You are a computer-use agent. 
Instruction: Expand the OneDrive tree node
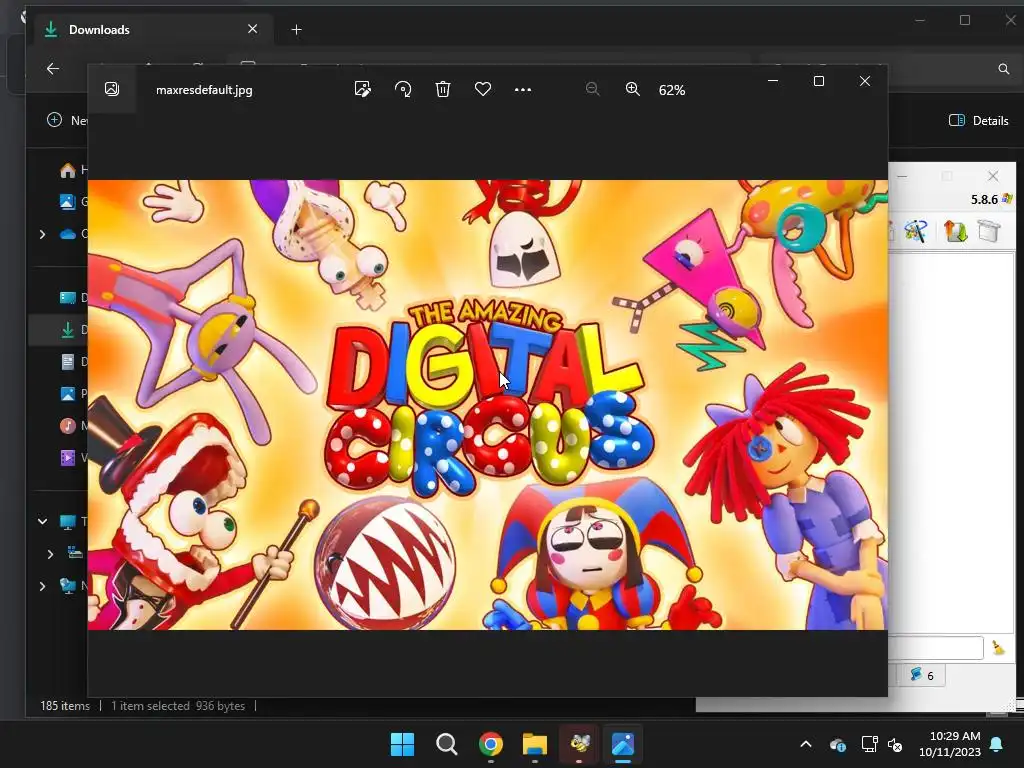(x=42, y=234)
